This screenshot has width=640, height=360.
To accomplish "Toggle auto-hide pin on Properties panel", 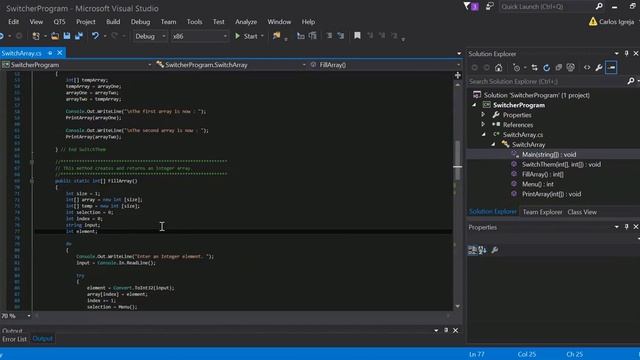I will coord(627,227).
